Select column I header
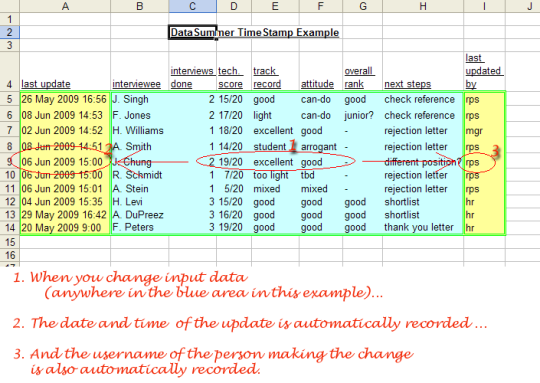The height and width of the screenshot is (383, 540). tap(485, 6)
